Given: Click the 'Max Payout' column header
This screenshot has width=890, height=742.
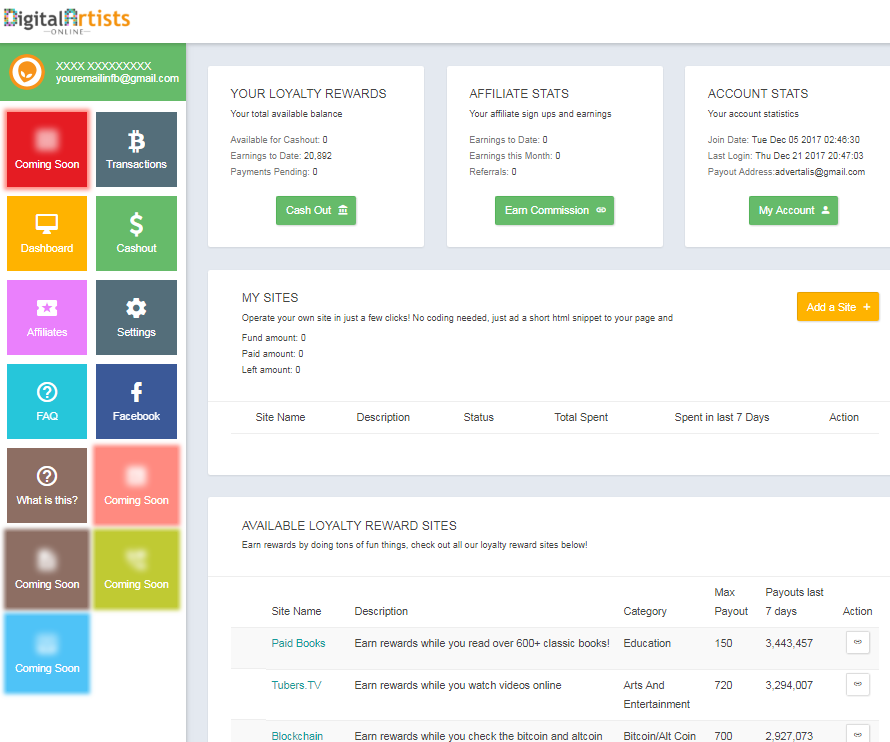Looking at the screenshot, I should point(731,602).
